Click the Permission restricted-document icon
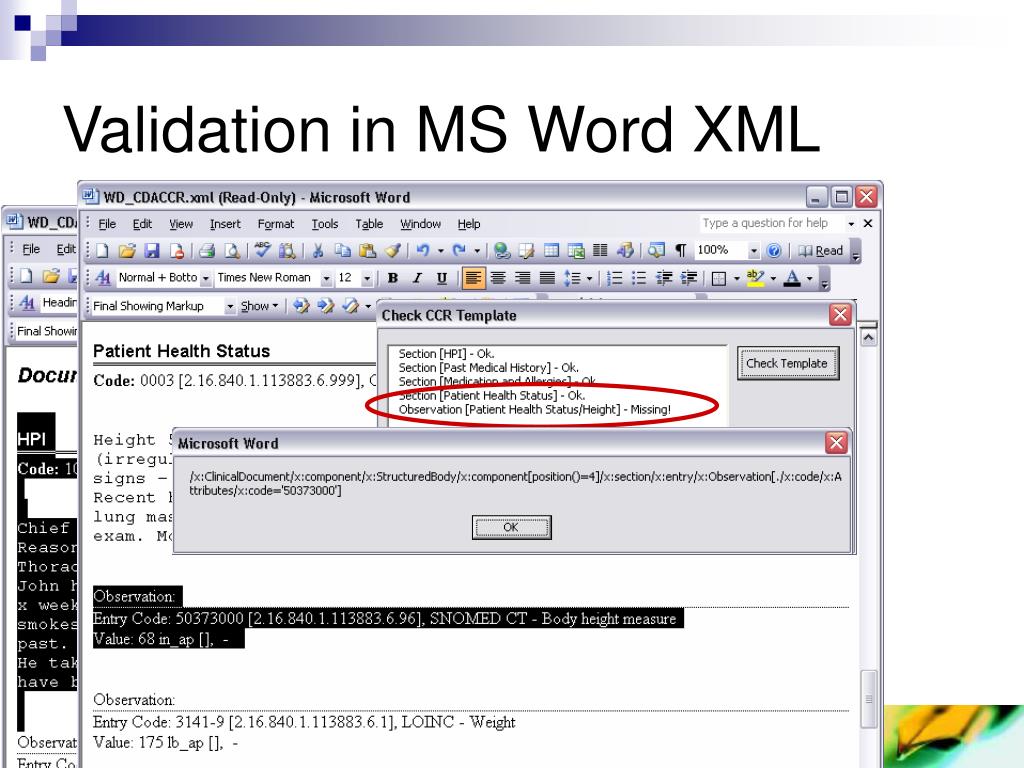The height and width of the screenshot is (768, 1024). [176, 251]
